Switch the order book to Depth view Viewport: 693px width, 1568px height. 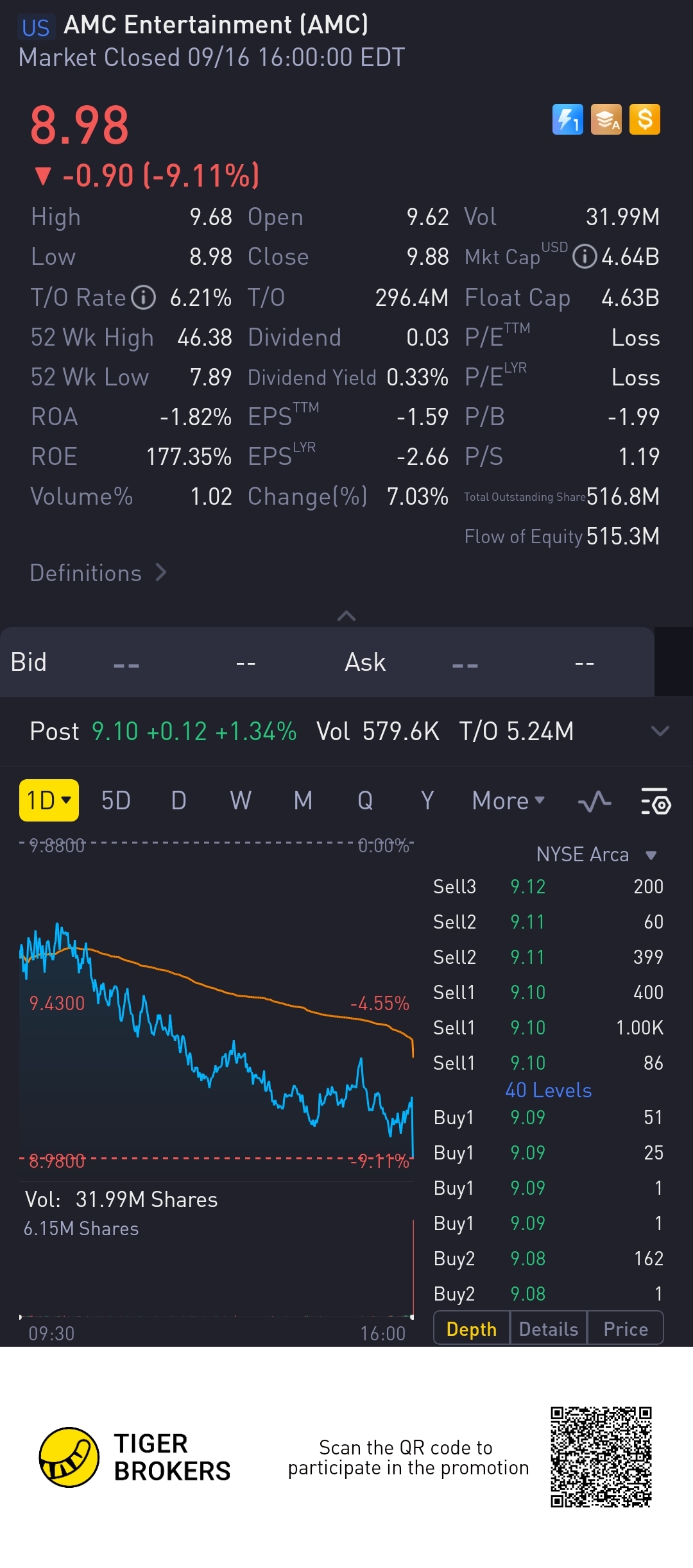[472, 1329]
